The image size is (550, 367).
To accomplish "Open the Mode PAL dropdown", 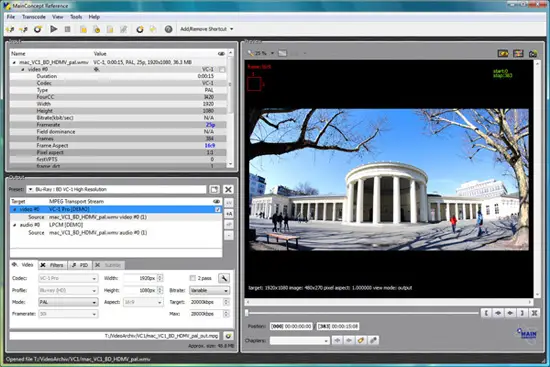I will pos(68,302).
